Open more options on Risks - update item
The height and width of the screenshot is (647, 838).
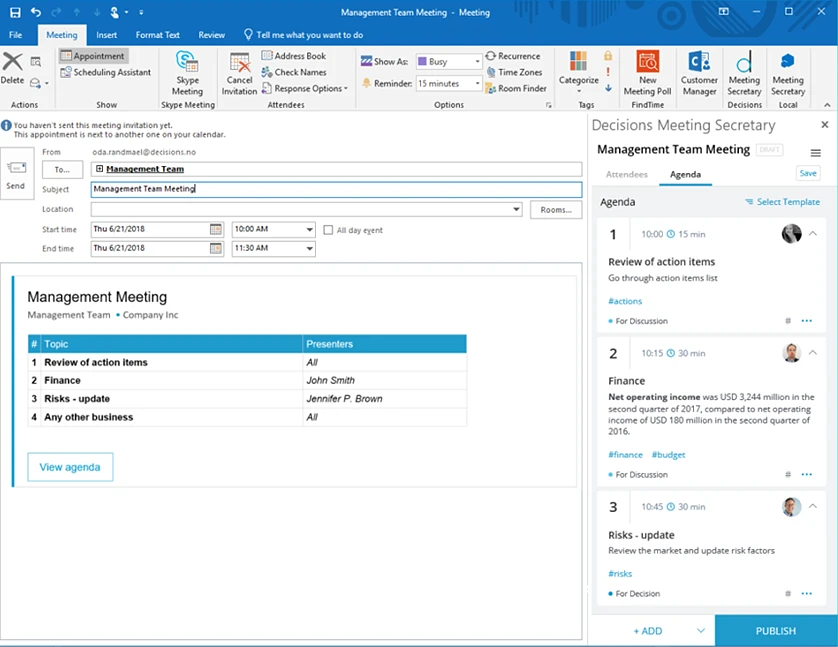coord(806,594)
